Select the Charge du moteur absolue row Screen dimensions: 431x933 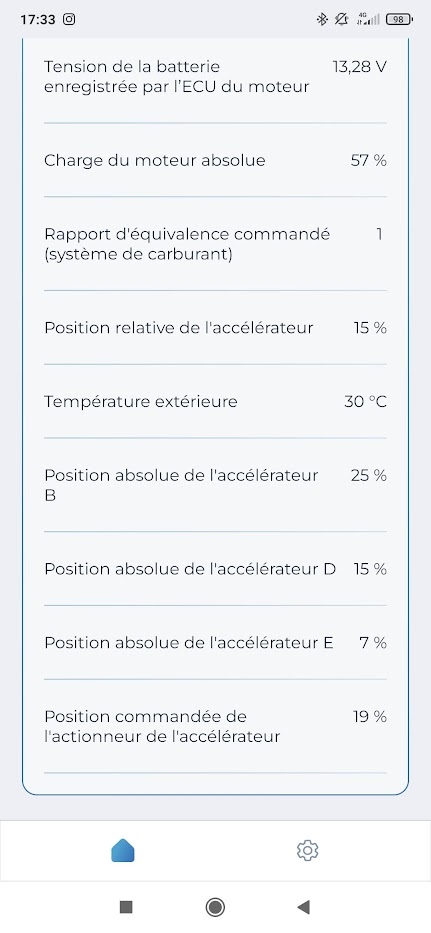(x=215, y=161)
